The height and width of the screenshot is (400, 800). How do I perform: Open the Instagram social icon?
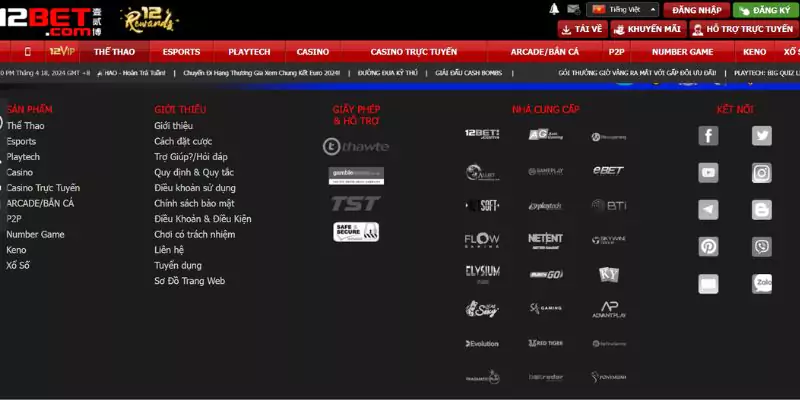[762, 173]
